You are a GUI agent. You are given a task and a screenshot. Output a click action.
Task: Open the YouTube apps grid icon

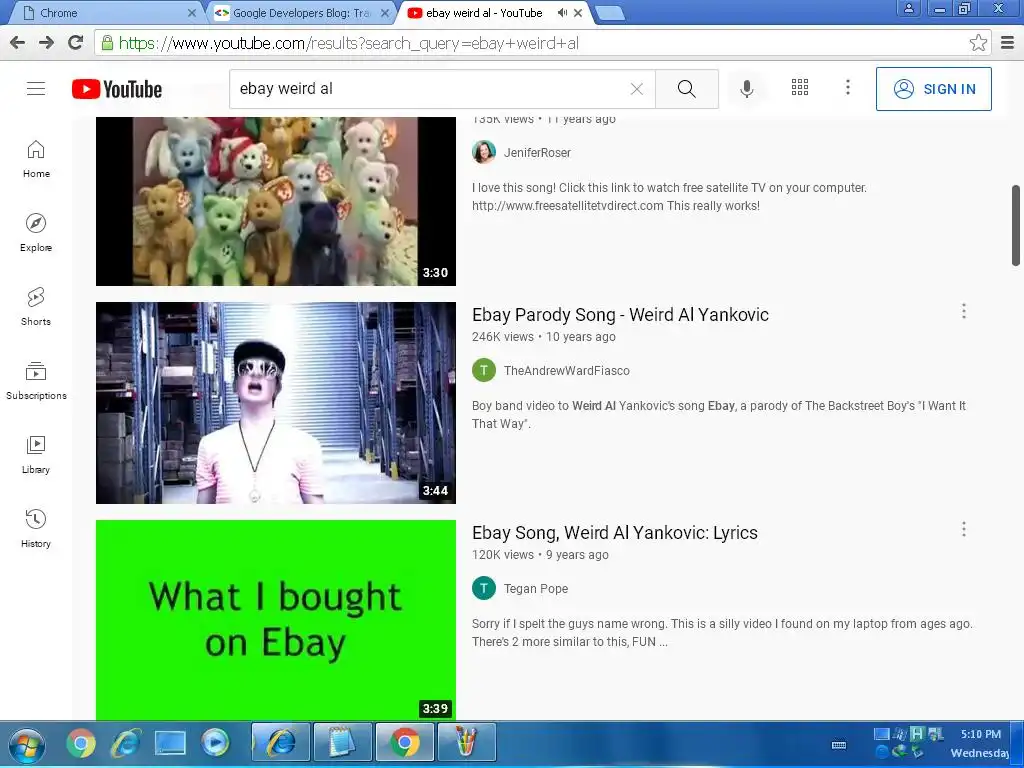point(800,88)
